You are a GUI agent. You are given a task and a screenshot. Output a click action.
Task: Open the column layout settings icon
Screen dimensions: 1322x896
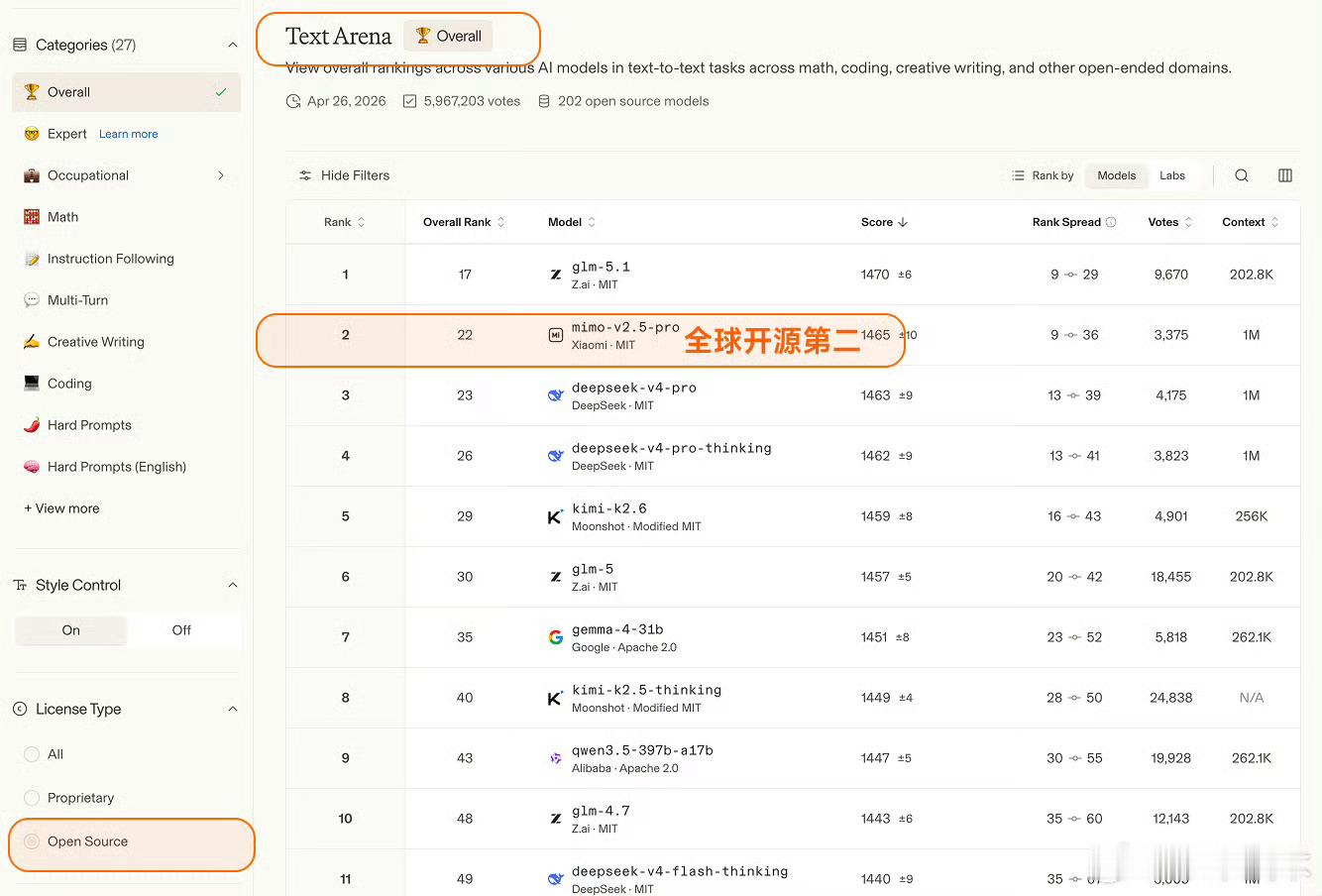tap(1285, 175)
